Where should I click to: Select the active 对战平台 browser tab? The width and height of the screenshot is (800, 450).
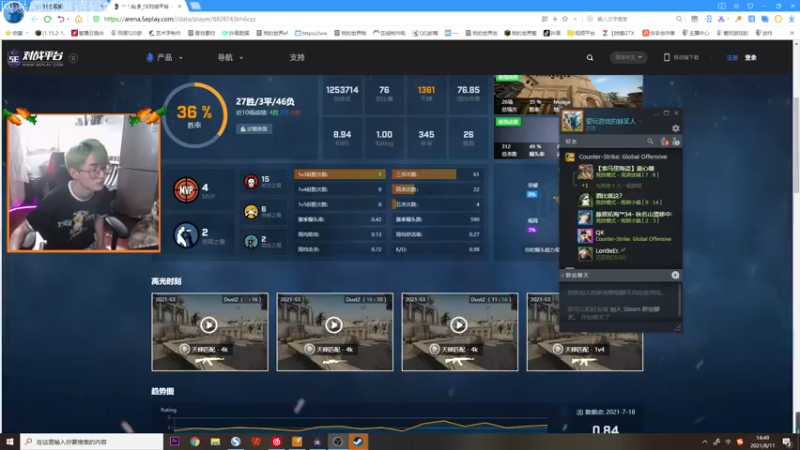click(x=148, y=6)
